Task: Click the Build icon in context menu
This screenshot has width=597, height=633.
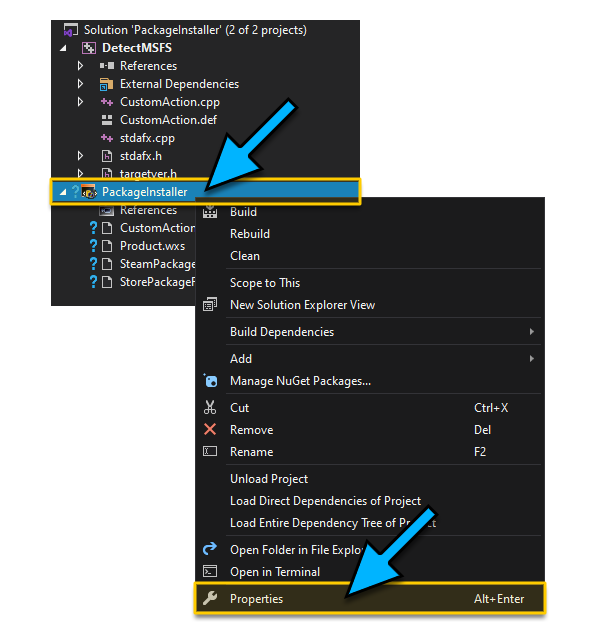Action: (210, 212)
